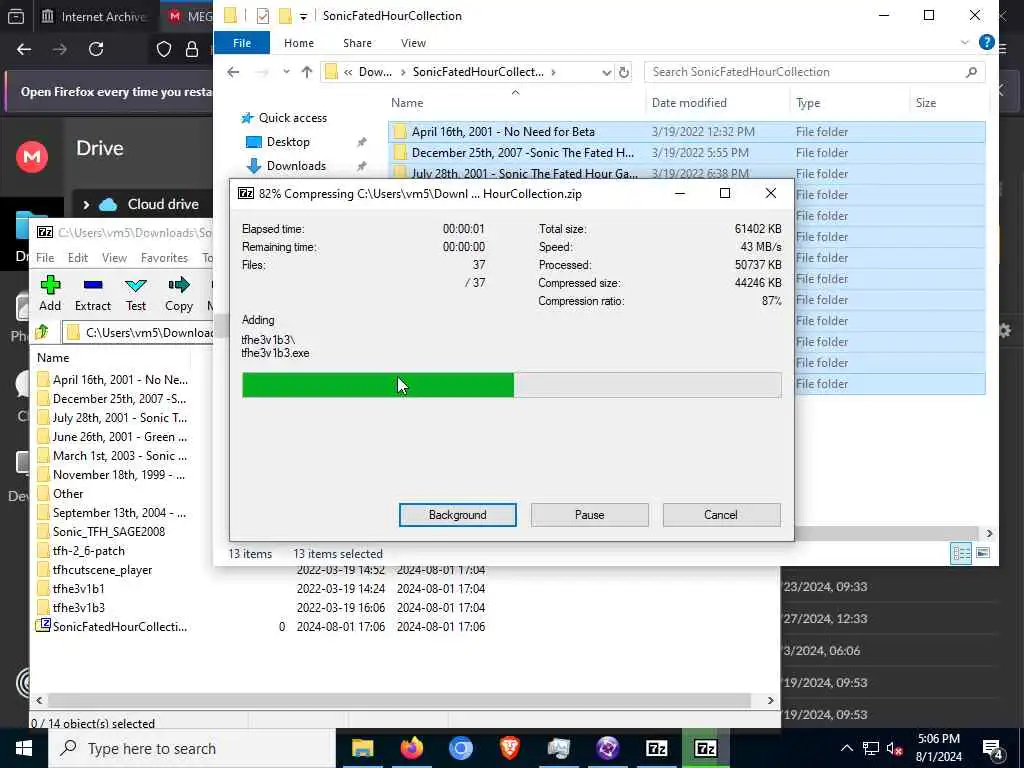Click the first 7-Zip taskbar icon
The image size is (1024, 768).
click(656, 748)
